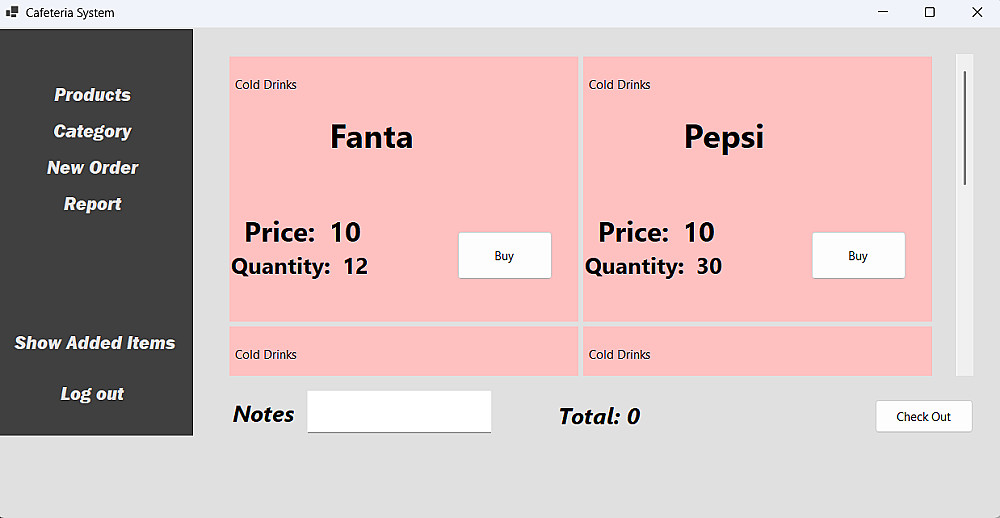The image size is (1000, 518).
Task: Select the Fanta product name
Action: [x=371, y=137]
